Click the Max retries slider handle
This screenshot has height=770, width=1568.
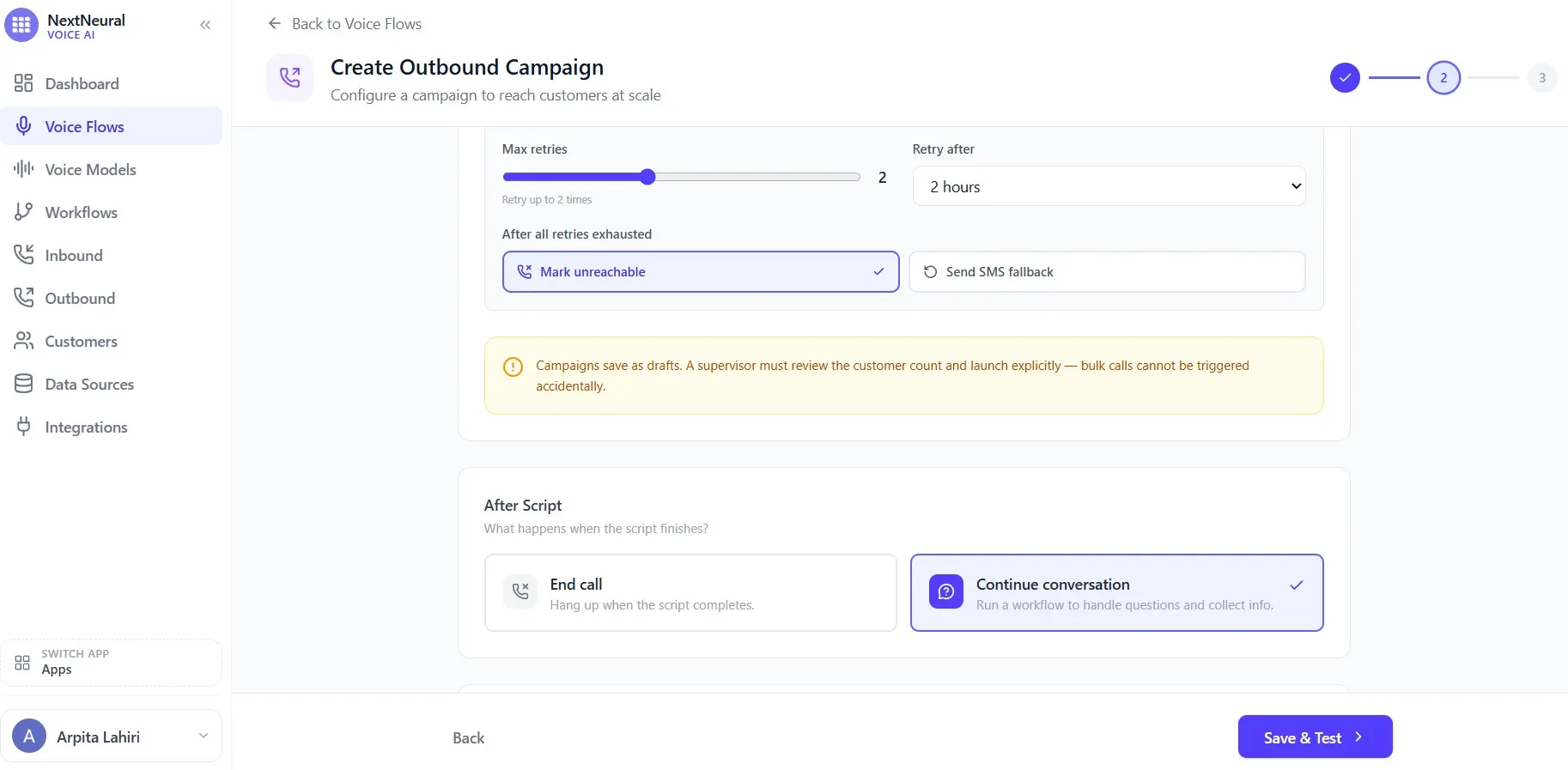pos(647,177)
